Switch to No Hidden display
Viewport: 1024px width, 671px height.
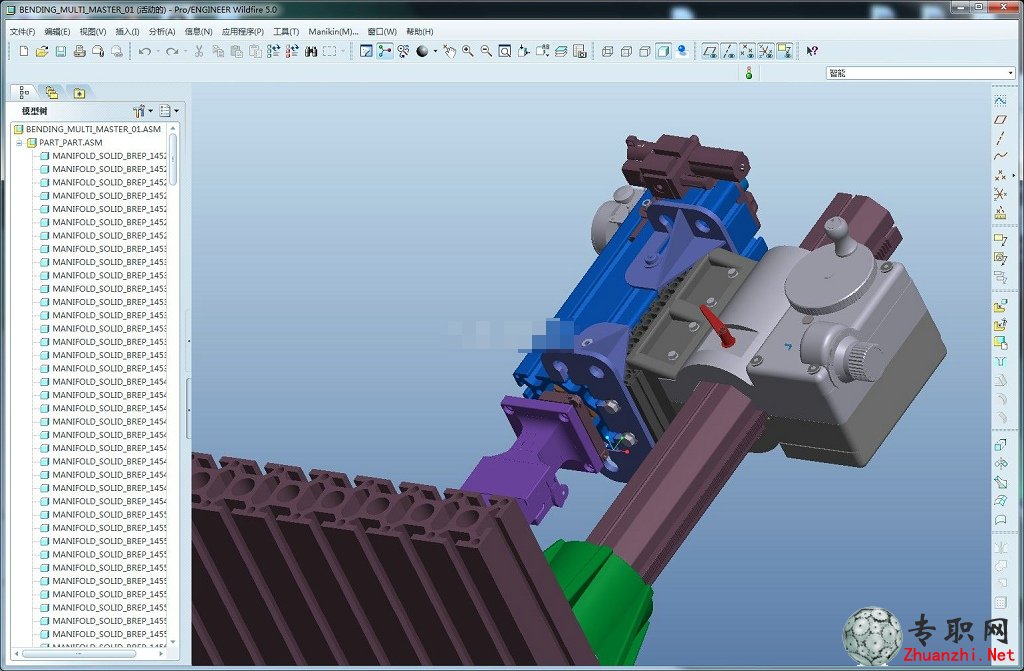645,51
